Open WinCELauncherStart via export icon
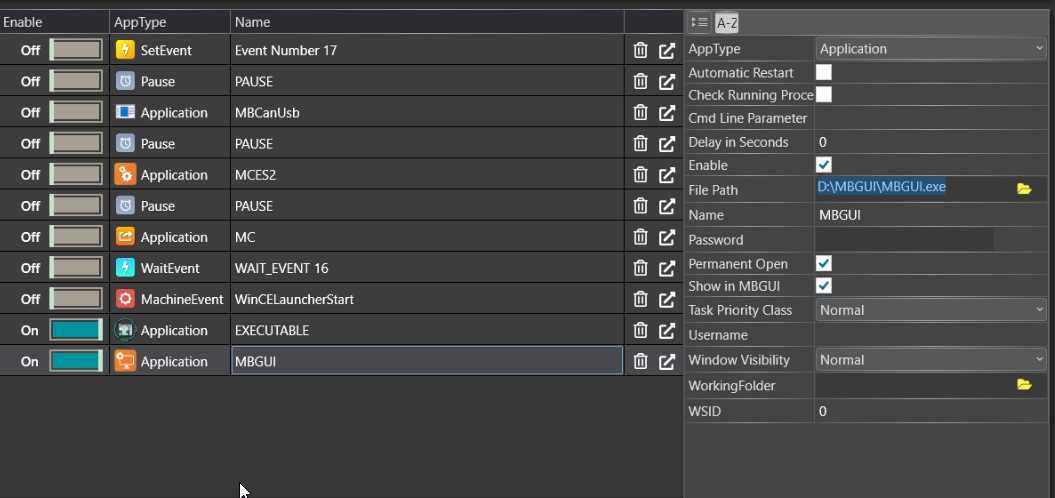Viewport: 1055px width, 498px height. (667, 299)
